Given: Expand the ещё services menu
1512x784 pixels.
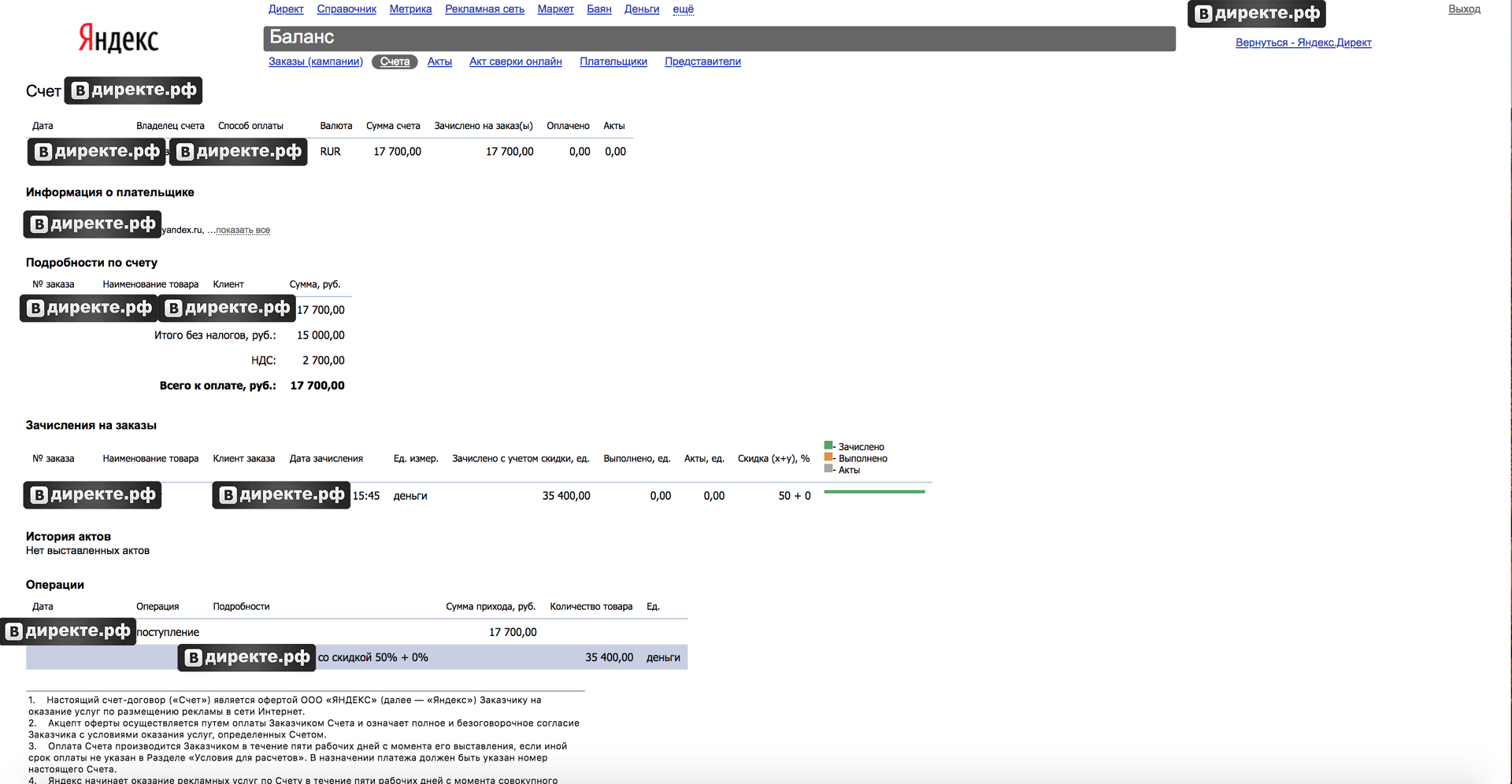Looking at the screenshot, I should (x=683, y=9).
